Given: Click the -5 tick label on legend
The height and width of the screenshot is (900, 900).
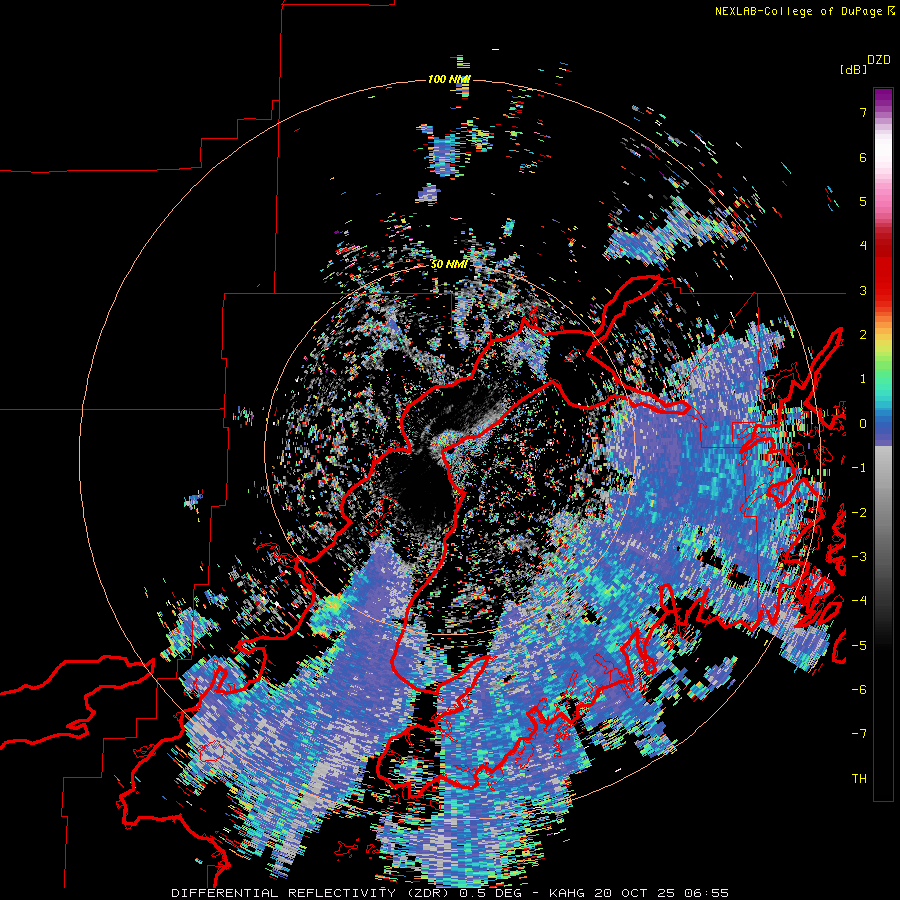Looking at the screenshot, I should click(x=859, y=646).
